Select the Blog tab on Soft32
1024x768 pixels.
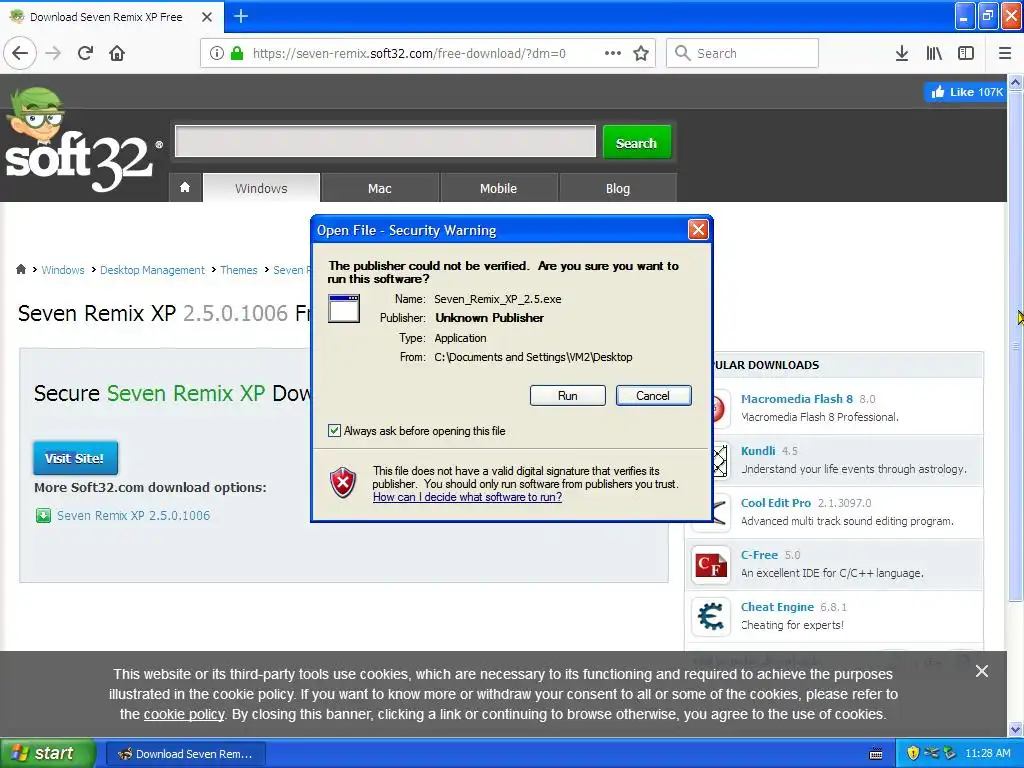(x=617, y=188)
